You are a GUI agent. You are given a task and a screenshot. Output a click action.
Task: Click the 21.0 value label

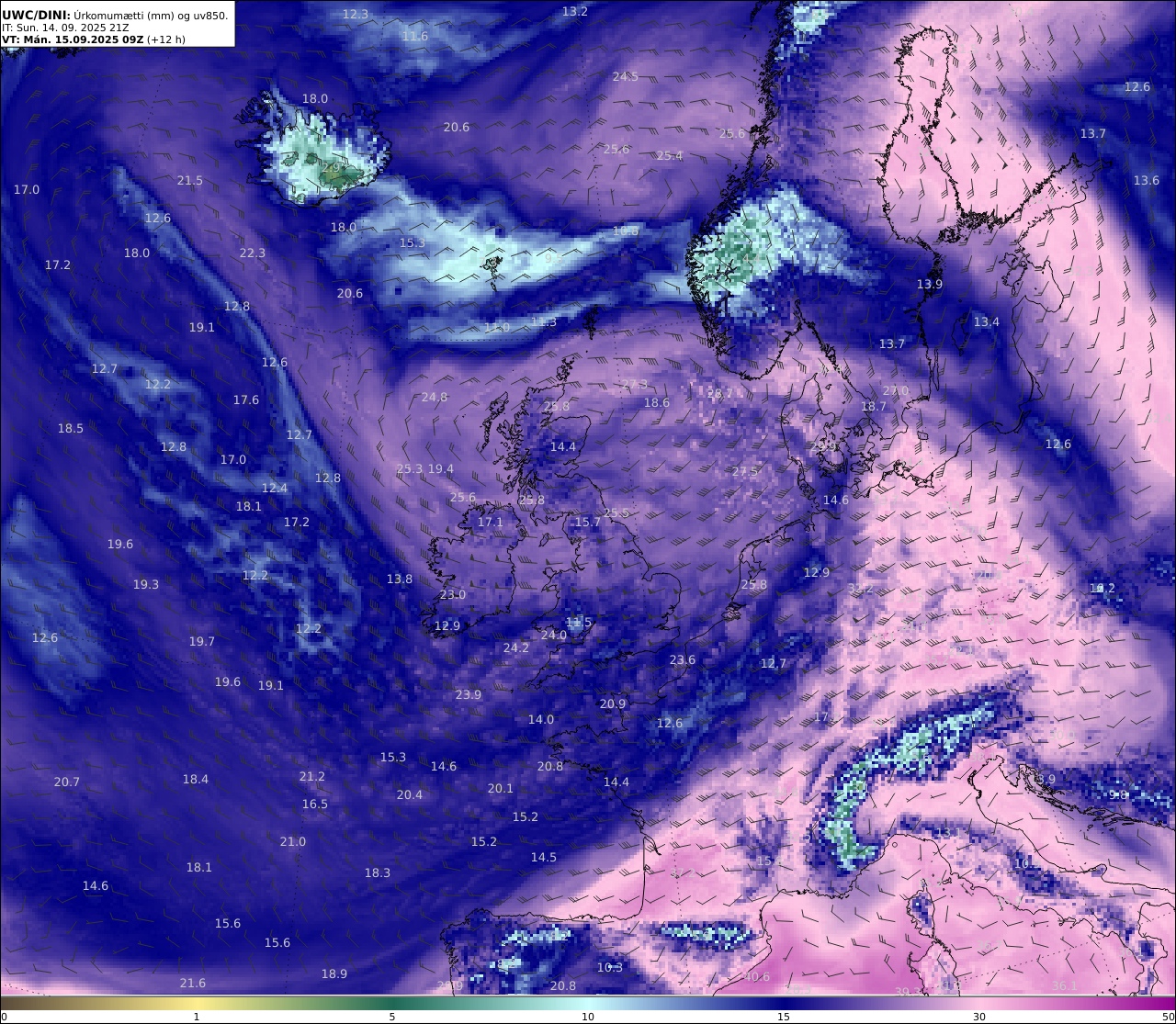tap(293, 841)
